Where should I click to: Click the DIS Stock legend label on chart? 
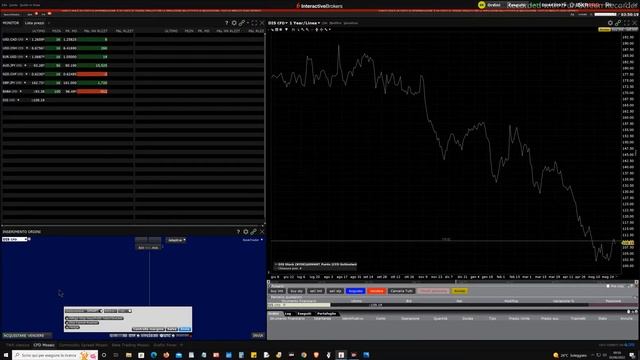[x=317, y=264]
